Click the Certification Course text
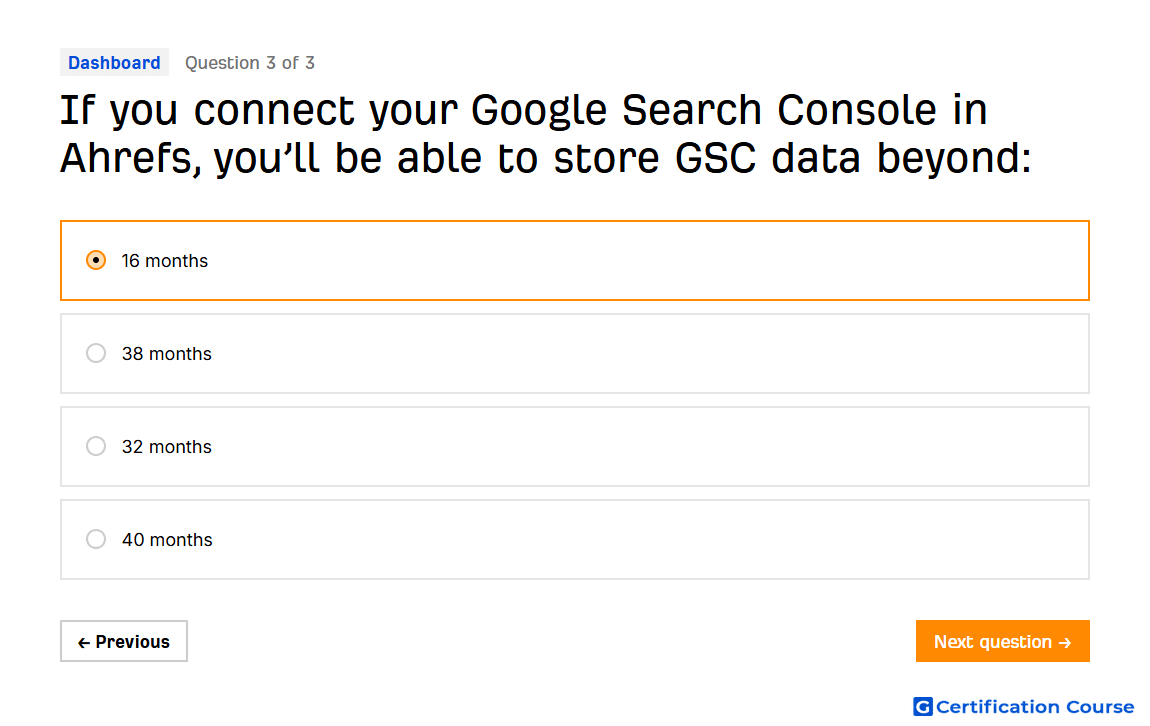The image size is (1150, 726). click(x=1035, y=707)
